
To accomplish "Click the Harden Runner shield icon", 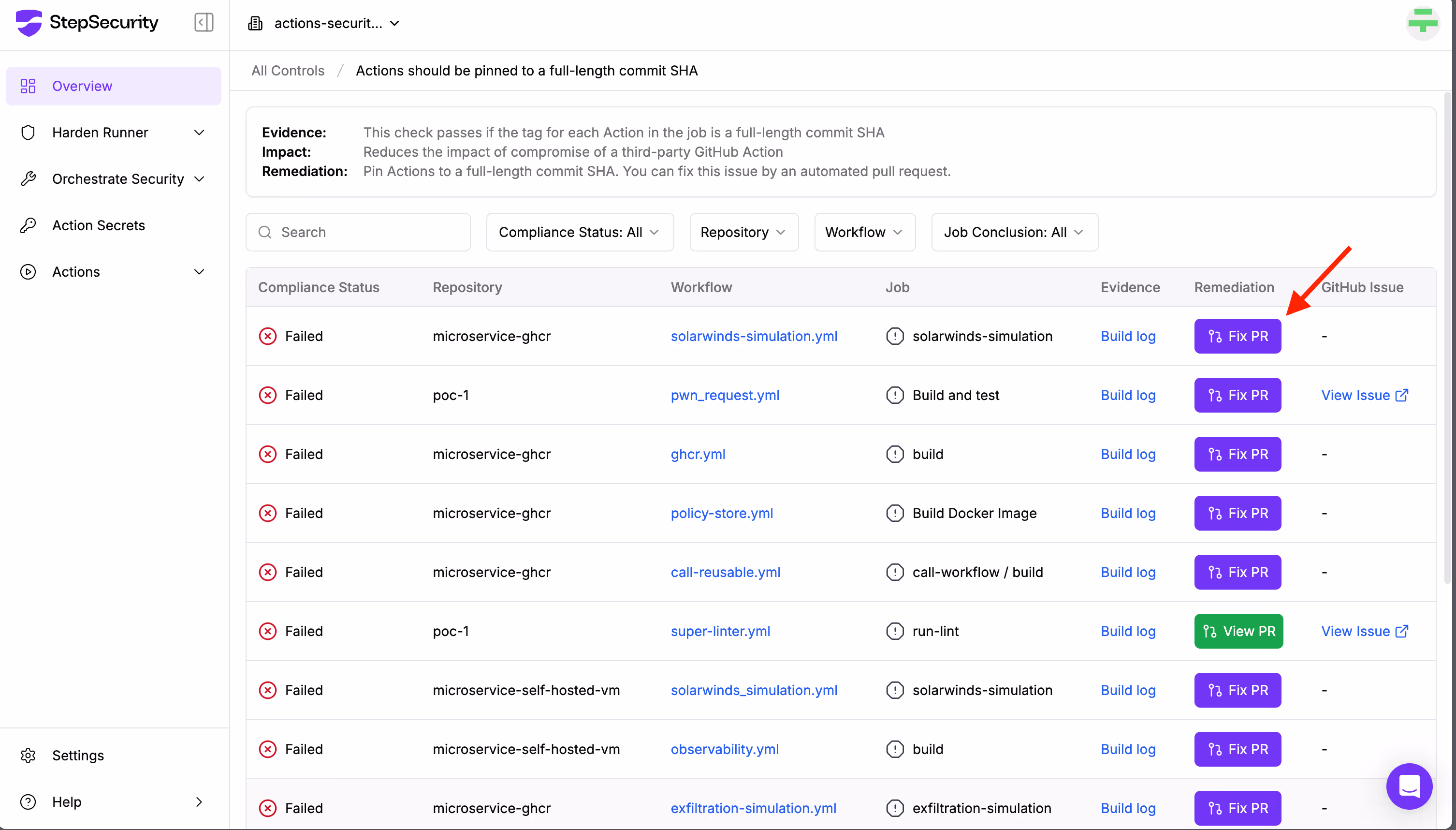I will pos(28,132).
